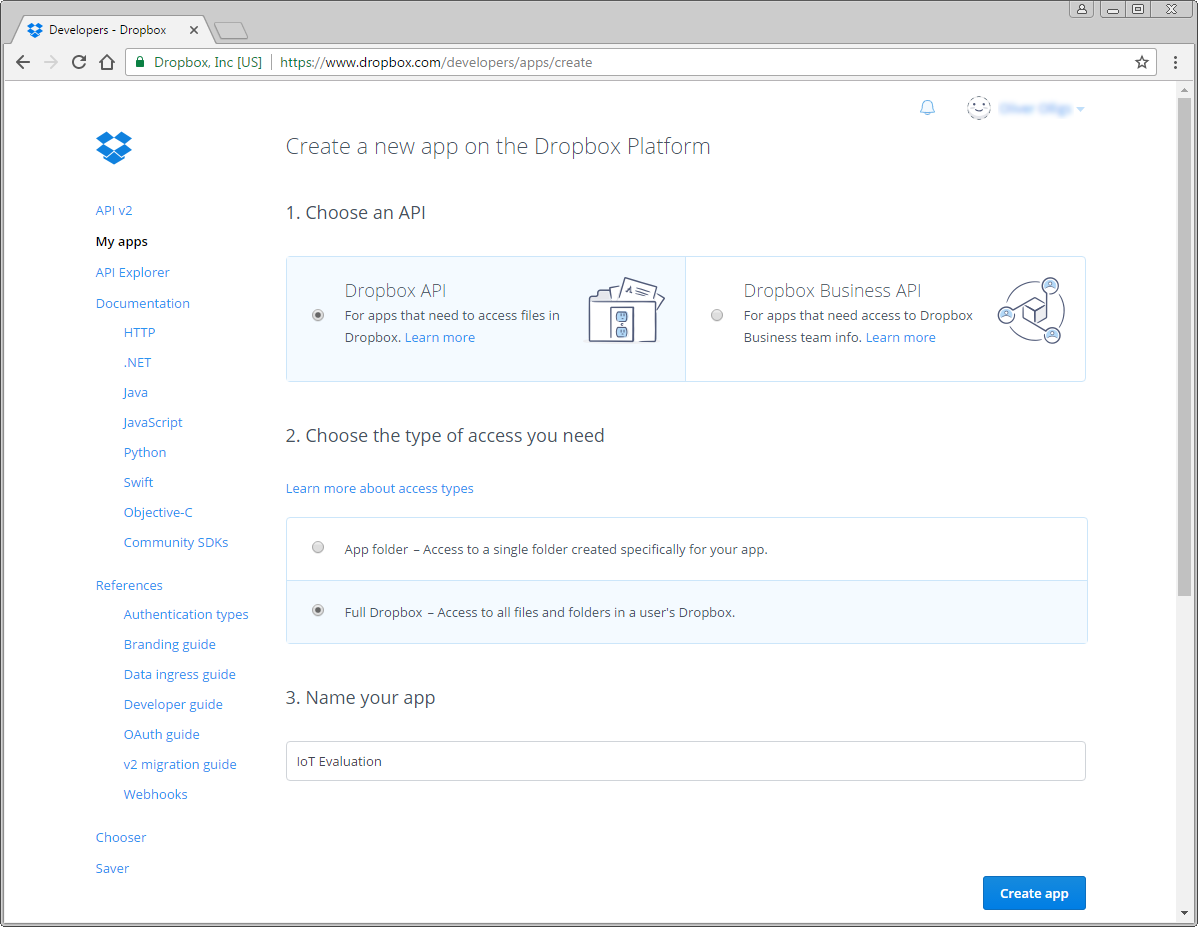The height and width of the screenshot is (927, 1198).
Task: Select the Dropbox API radio button
Action: (318, 315)
